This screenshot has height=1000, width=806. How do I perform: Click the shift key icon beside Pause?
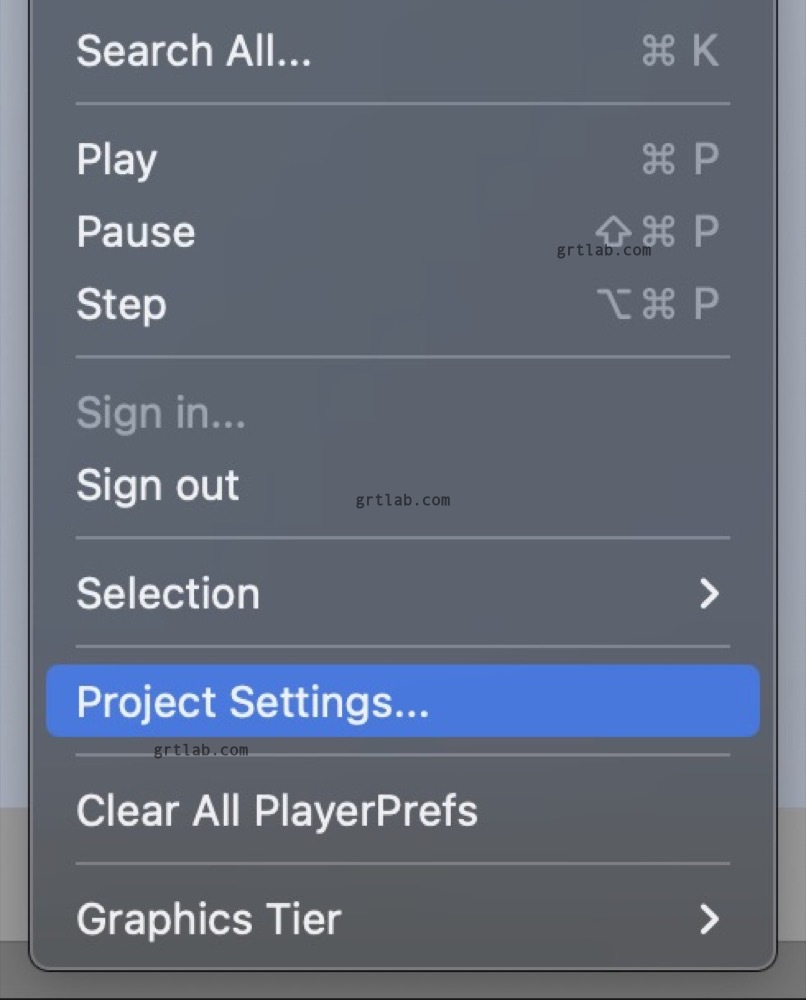[613, 230]
